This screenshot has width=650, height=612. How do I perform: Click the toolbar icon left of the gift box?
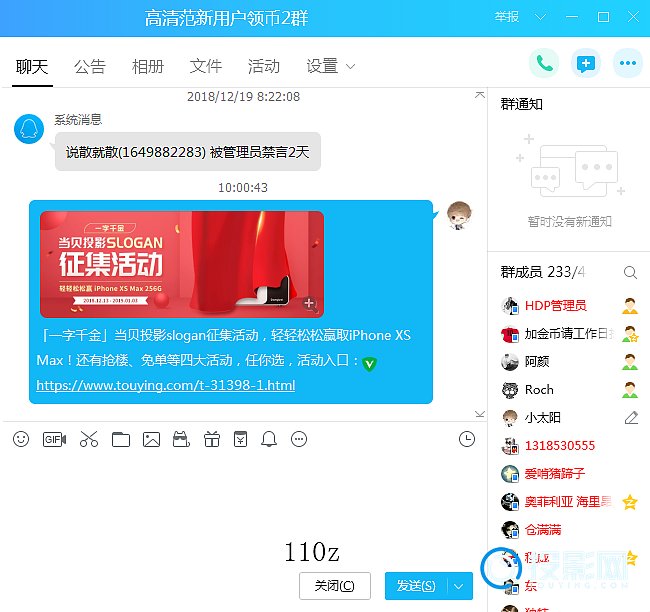point(181,439)
